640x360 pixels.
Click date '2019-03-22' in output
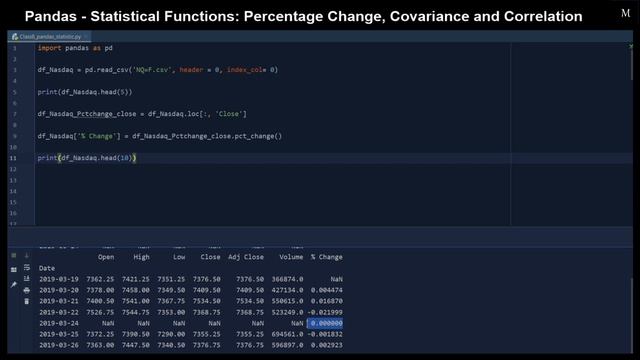[x=59, y=312]
